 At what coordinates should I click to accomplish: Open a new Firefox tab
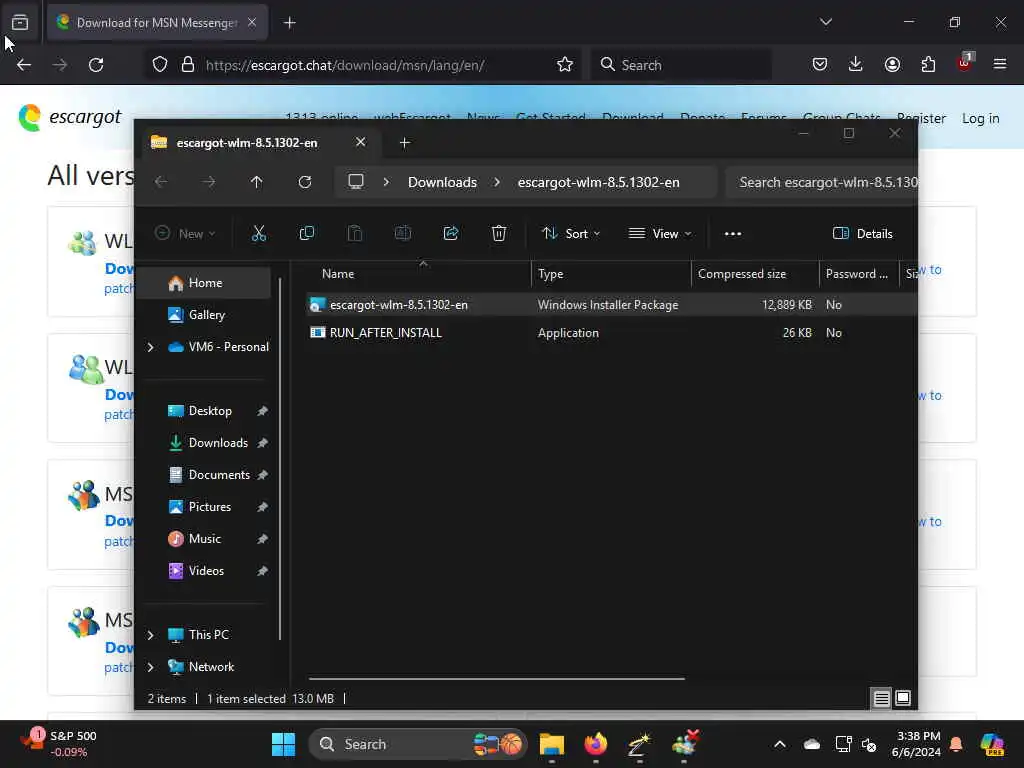[290, 23]
